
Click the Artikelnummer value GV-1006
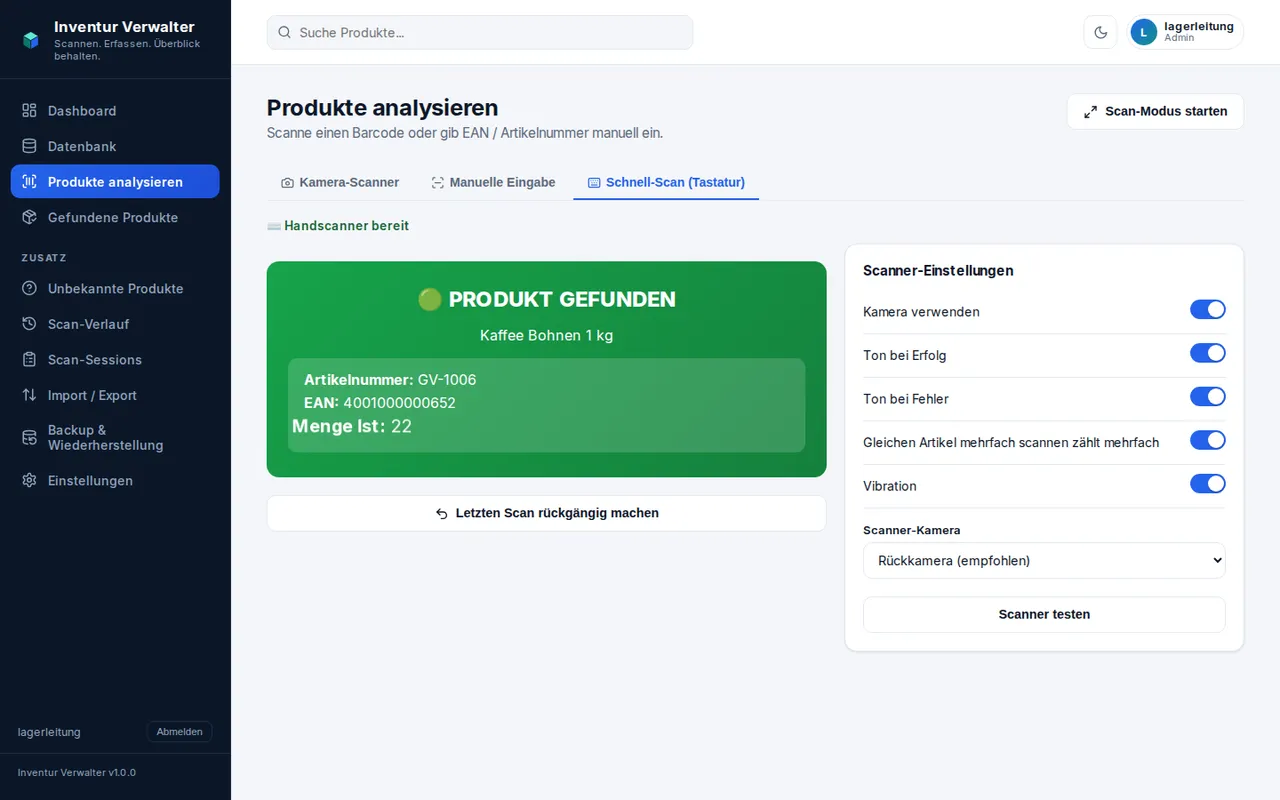447,380
